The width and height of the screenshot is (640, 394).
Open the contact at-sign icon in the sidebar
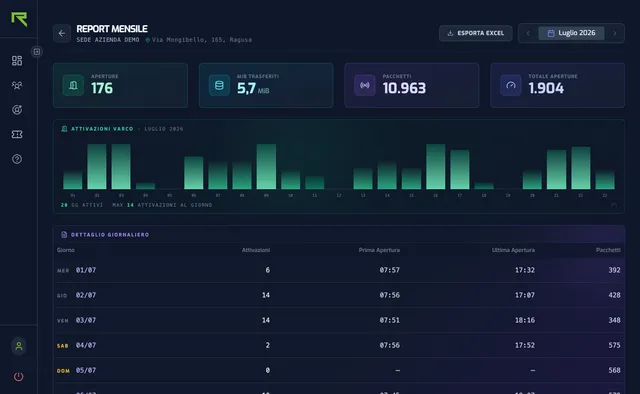pyautogui.click(x=17, y=110)
